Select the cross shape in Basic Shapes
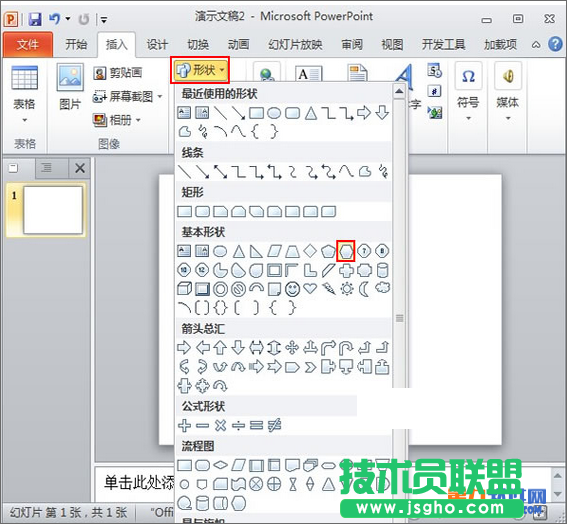Image resolution: width=567 pixels, height=524 pixels. point(346,270)
